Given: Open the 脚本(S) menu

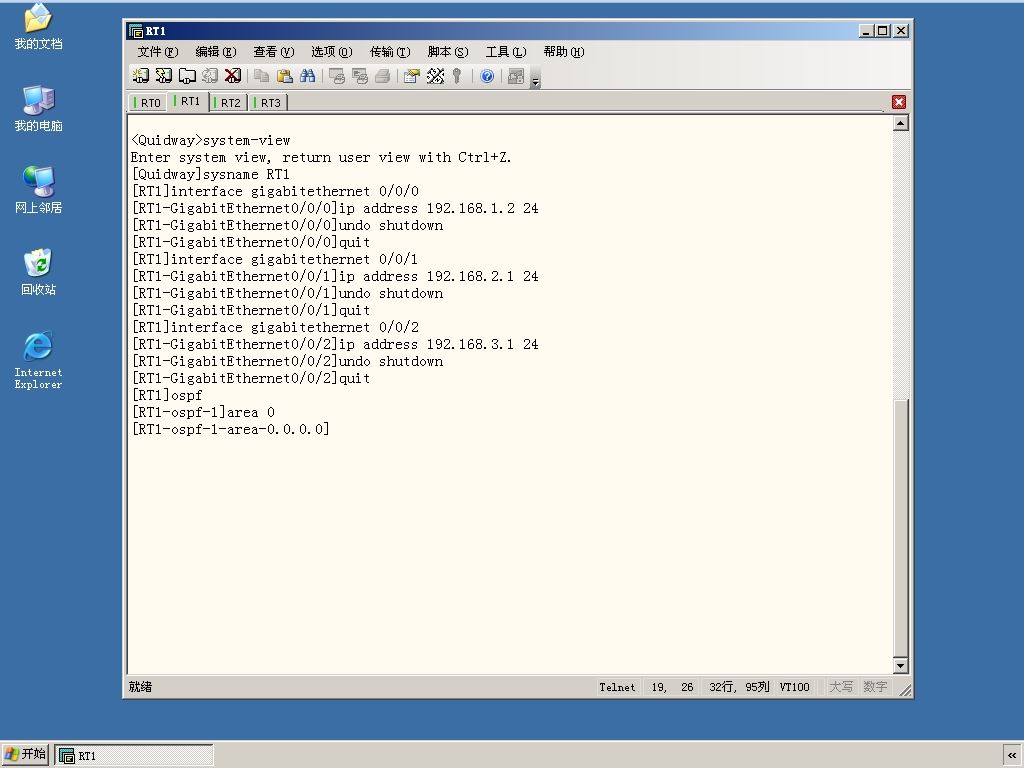Looking at the screenshot, I should coord(447,52).
